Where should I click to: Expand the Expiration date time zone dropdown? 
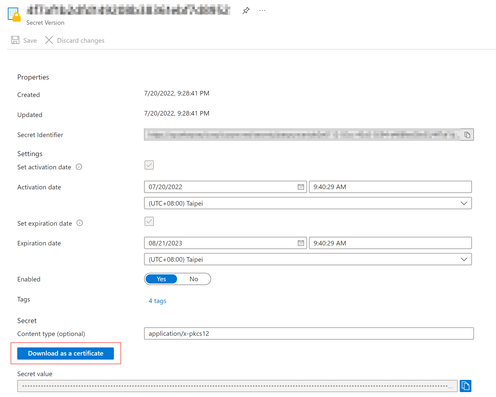pyautogui.click(x=308, y=259)
